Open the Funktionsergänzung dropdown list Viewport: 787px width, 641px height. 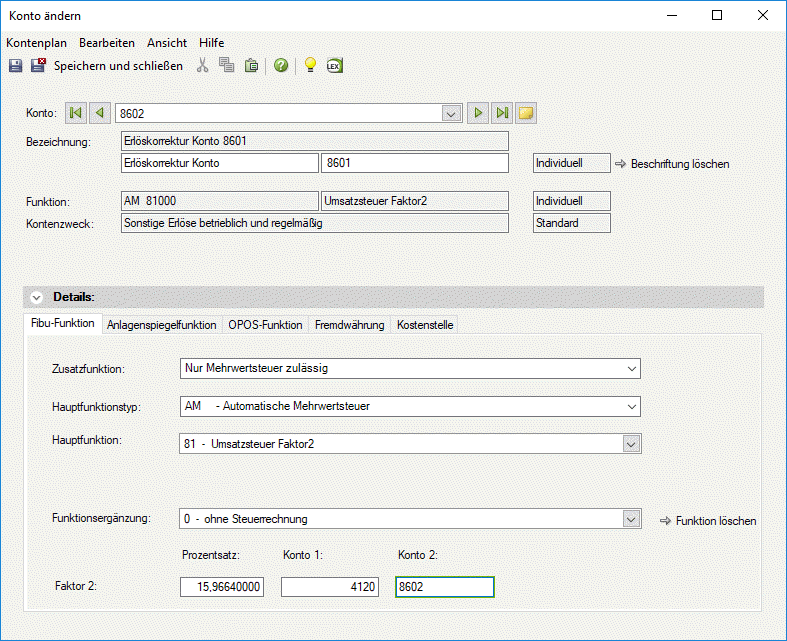pyautogui.click(x=630, y=519)
